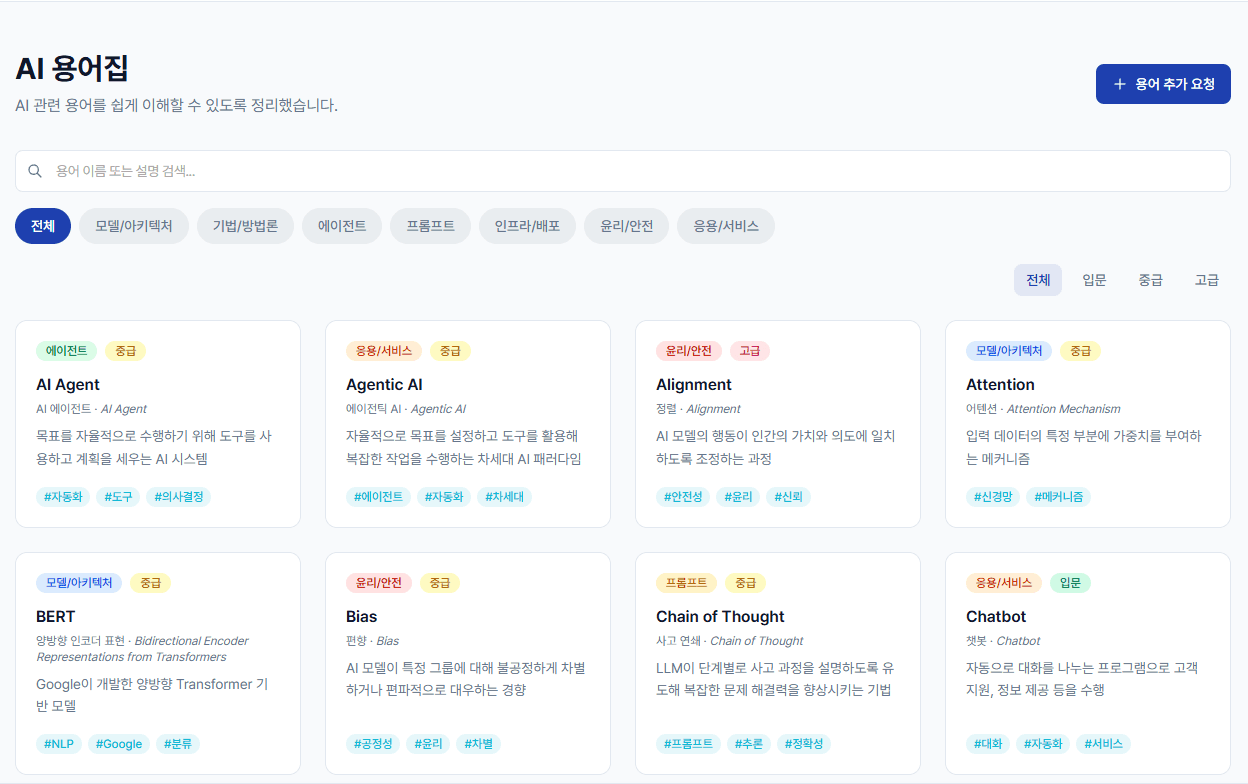
Task: Set difficulty level to 입문
Action: pyautogui.click(x=1094, y=280)
